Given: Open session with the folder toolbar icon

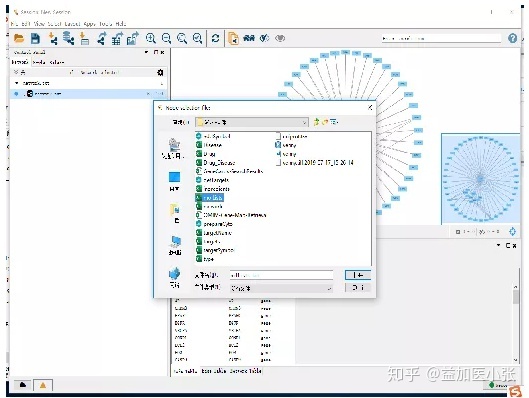Looking at the screenshot, I should point(19,38).
